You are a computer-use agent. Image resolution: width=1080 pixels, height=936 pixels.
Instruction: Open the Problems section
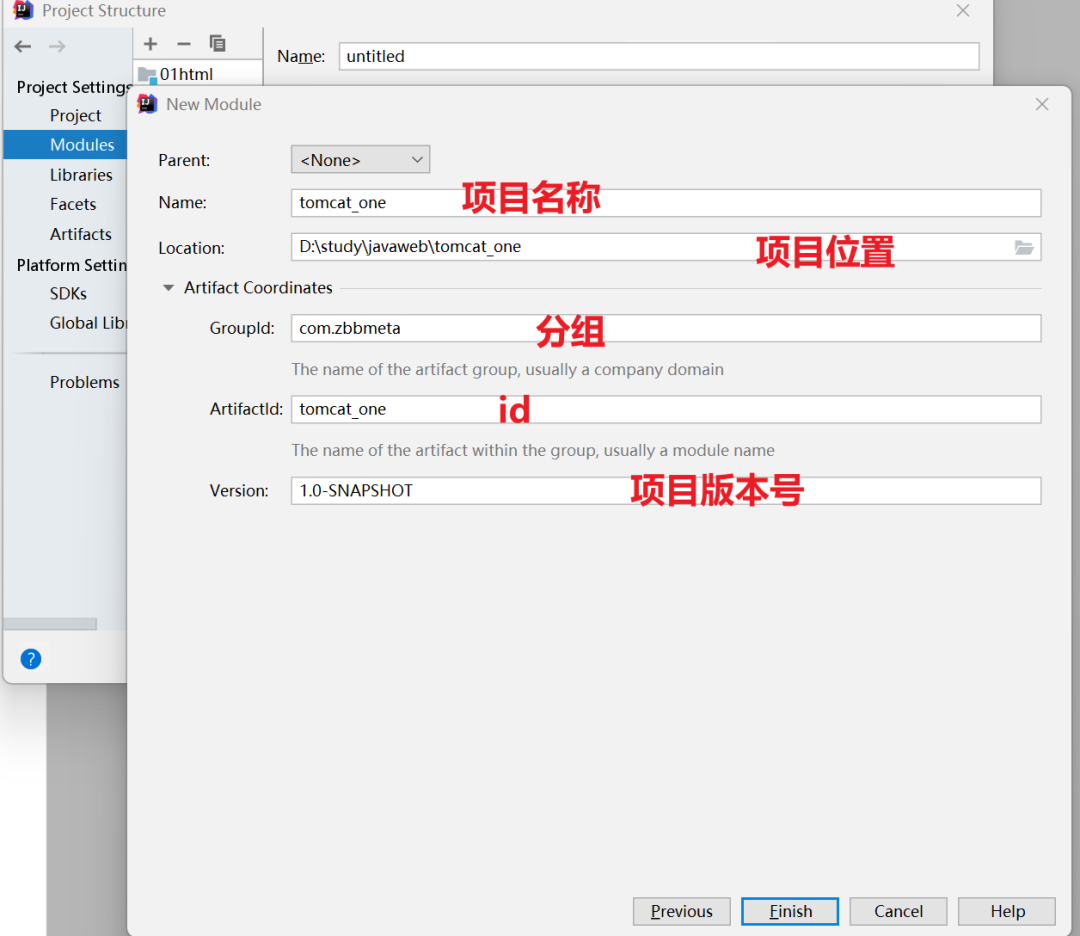[x=84, y=382]
